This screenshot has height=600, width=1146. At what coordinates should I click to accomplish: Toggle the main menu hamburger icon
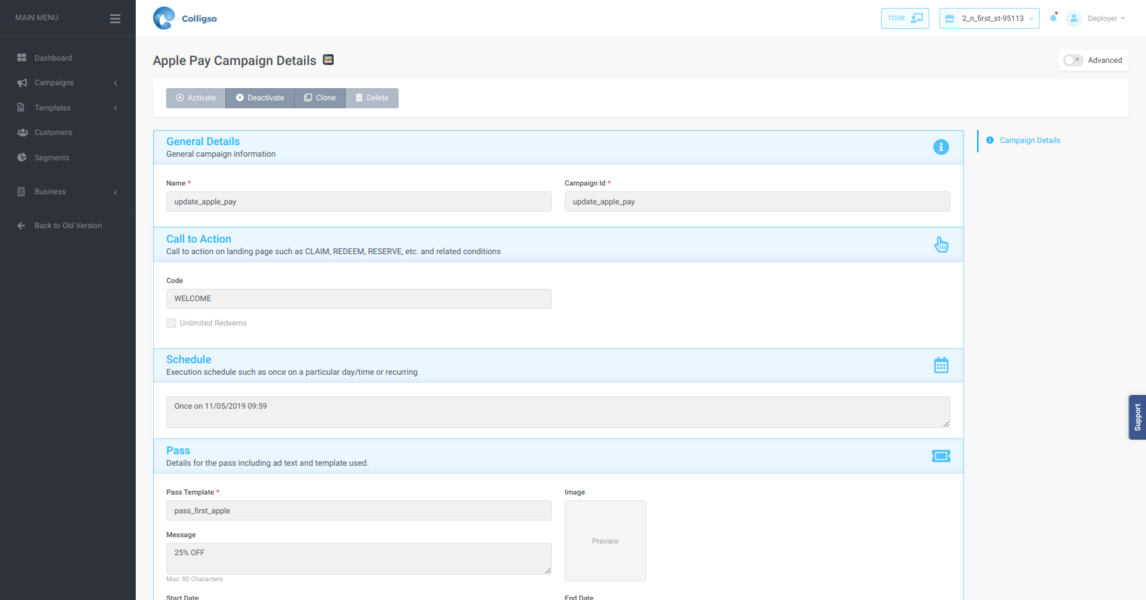tap(115, 18)
